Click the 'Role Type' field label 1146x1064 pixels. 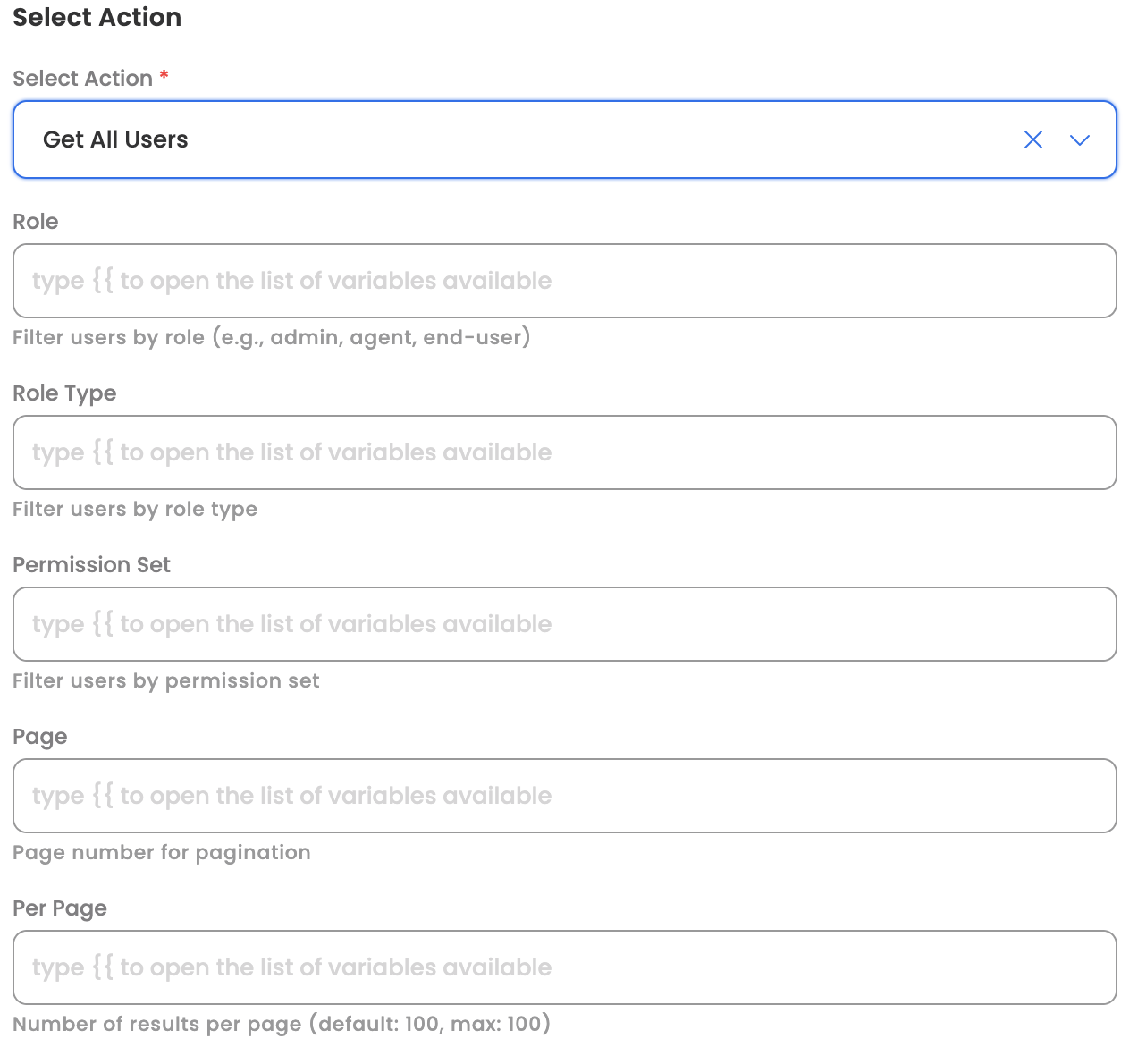coord(64,393)
